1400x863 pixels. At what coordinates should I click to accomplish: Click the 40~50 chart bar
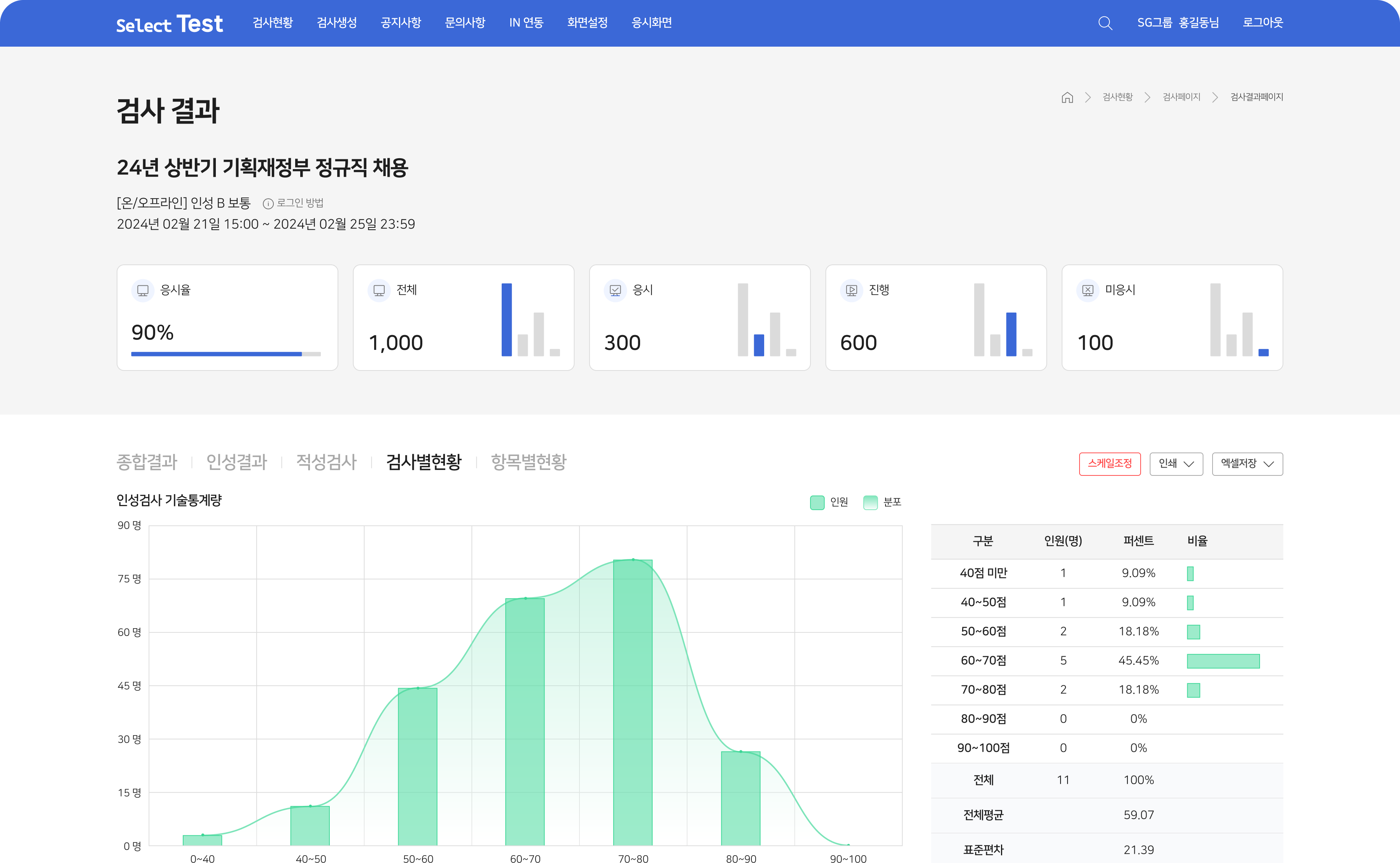click(310, 825)
